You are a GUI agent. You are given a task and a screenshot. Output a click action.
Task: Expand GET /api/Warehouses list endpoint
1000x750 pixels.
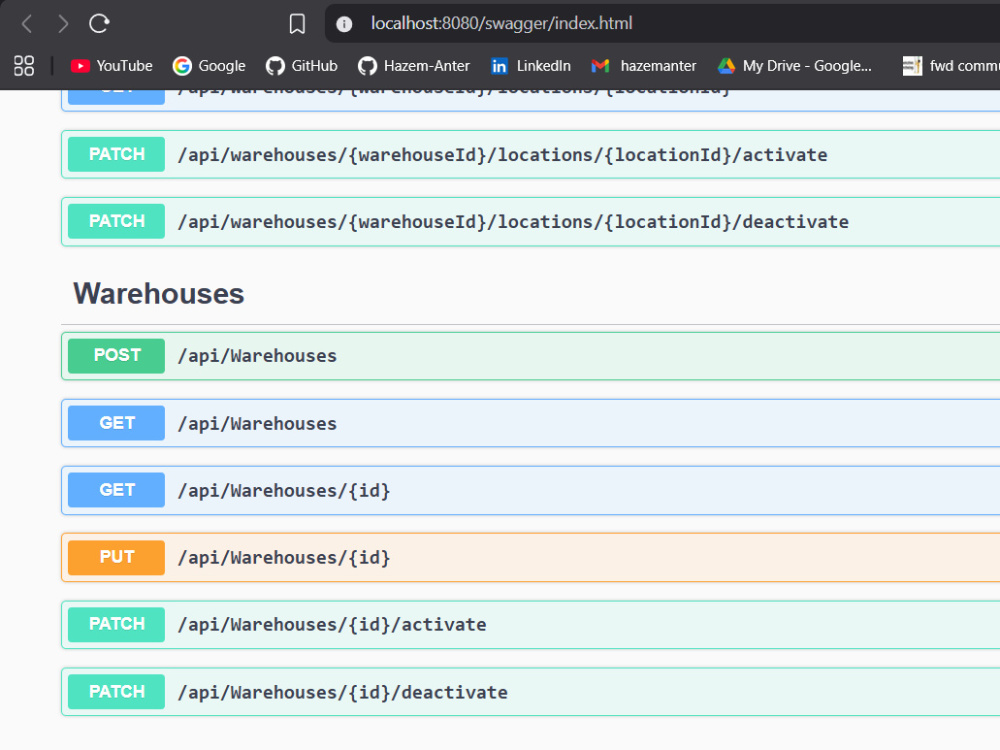coord(531,423)
